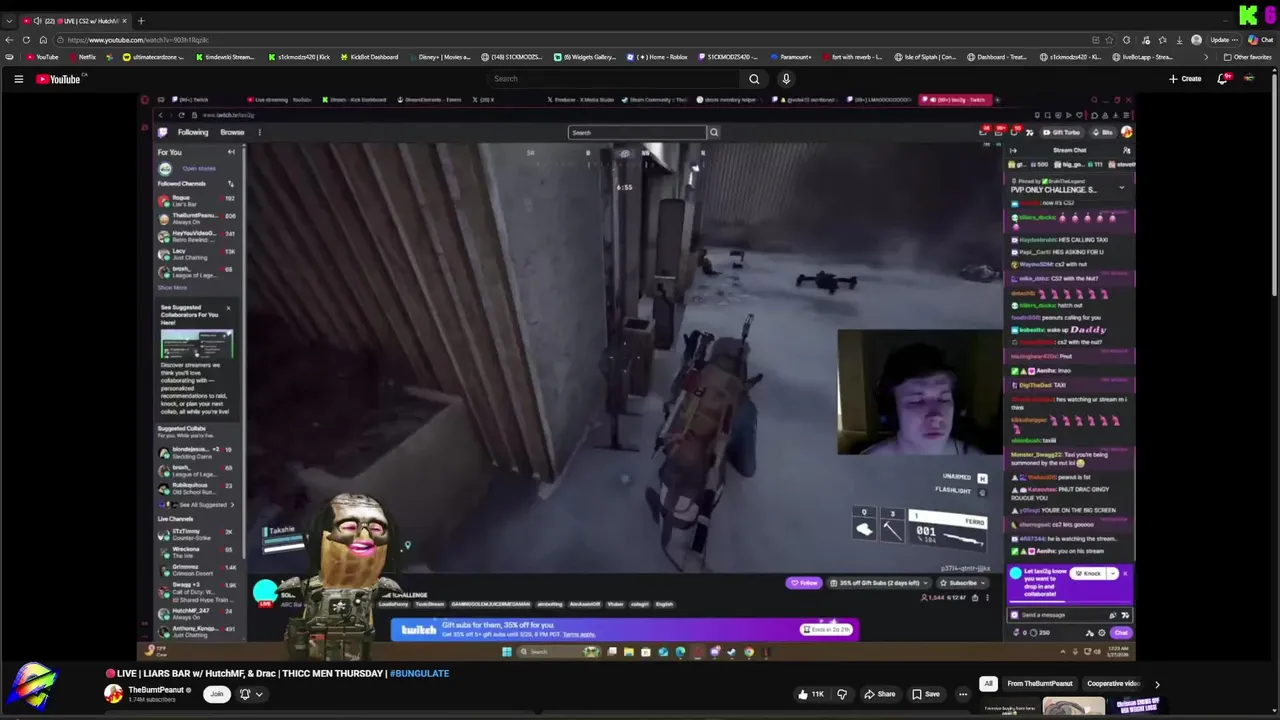The width and height of the screenshot is (1280, 720).
Task: Open YouTube notifications bell
Action: pos(1222,79)
